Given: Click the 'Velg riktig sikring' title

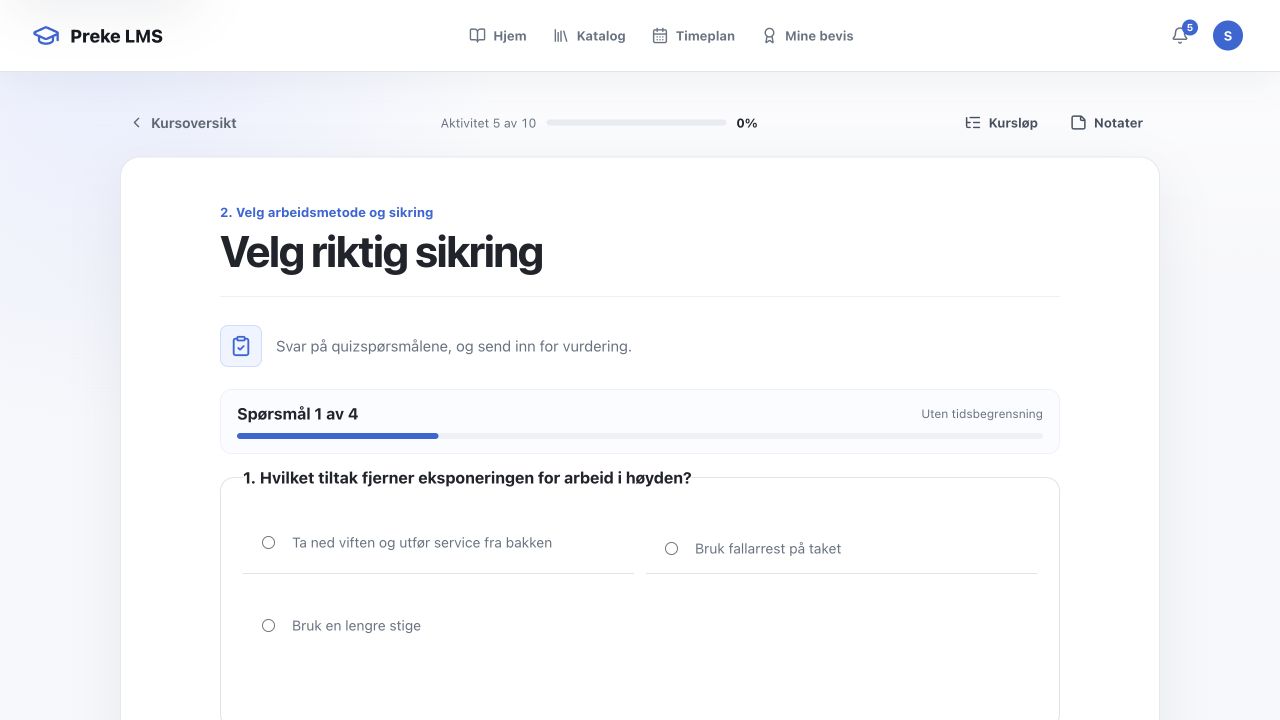Looking at the screenshot, I should click(x=381, y=253).
